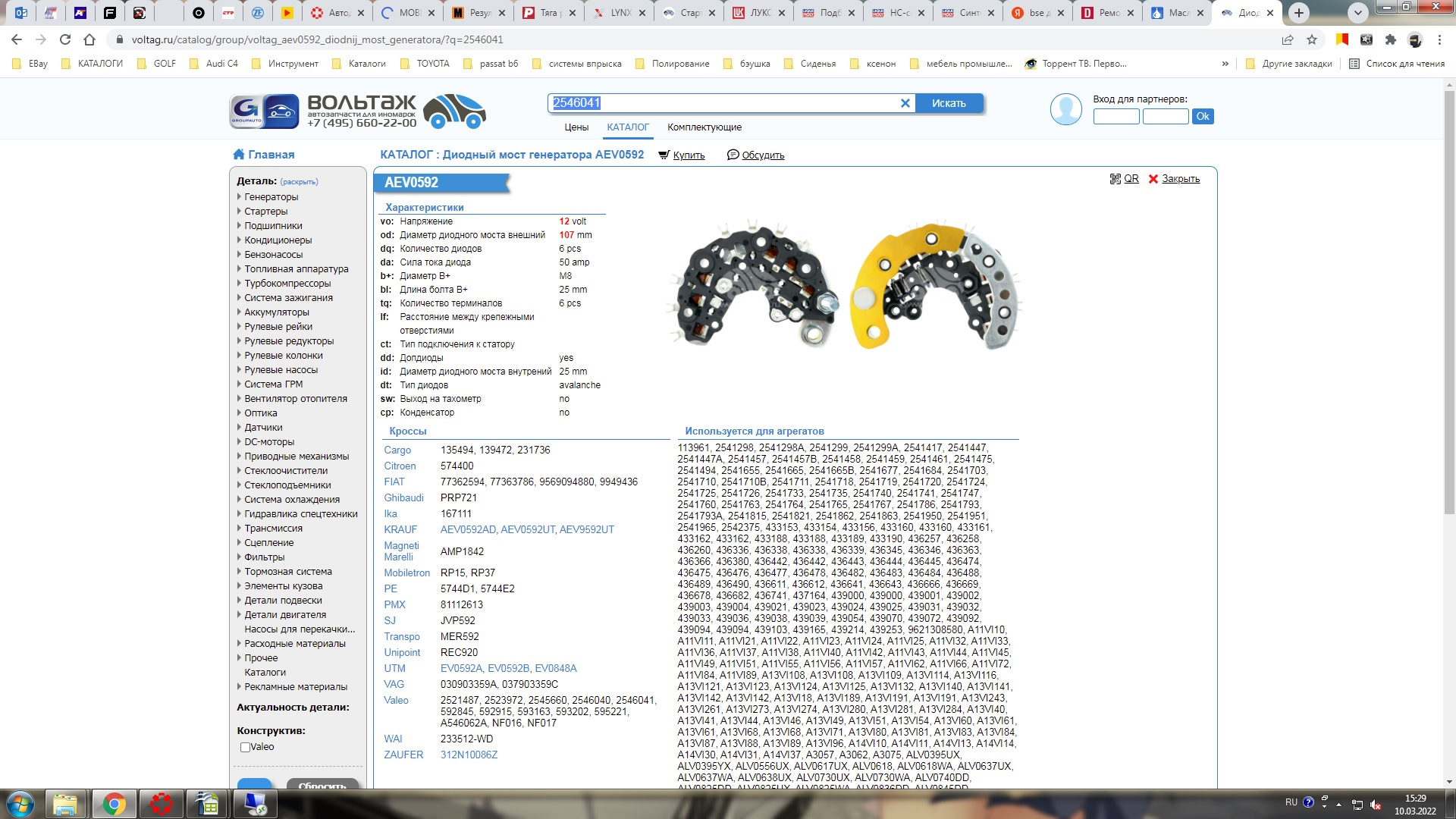Switch to the КАТАЛОГ tab

(x=628, y=127)
